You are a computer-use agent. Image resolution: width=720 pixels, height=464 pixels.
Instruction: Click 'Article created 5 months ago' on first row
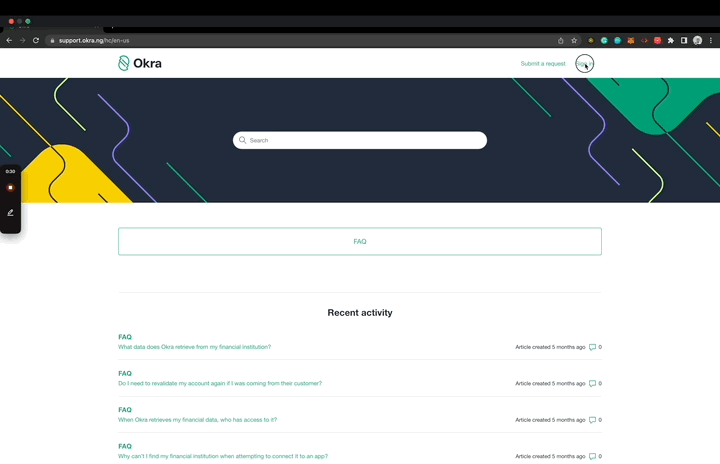550,347
